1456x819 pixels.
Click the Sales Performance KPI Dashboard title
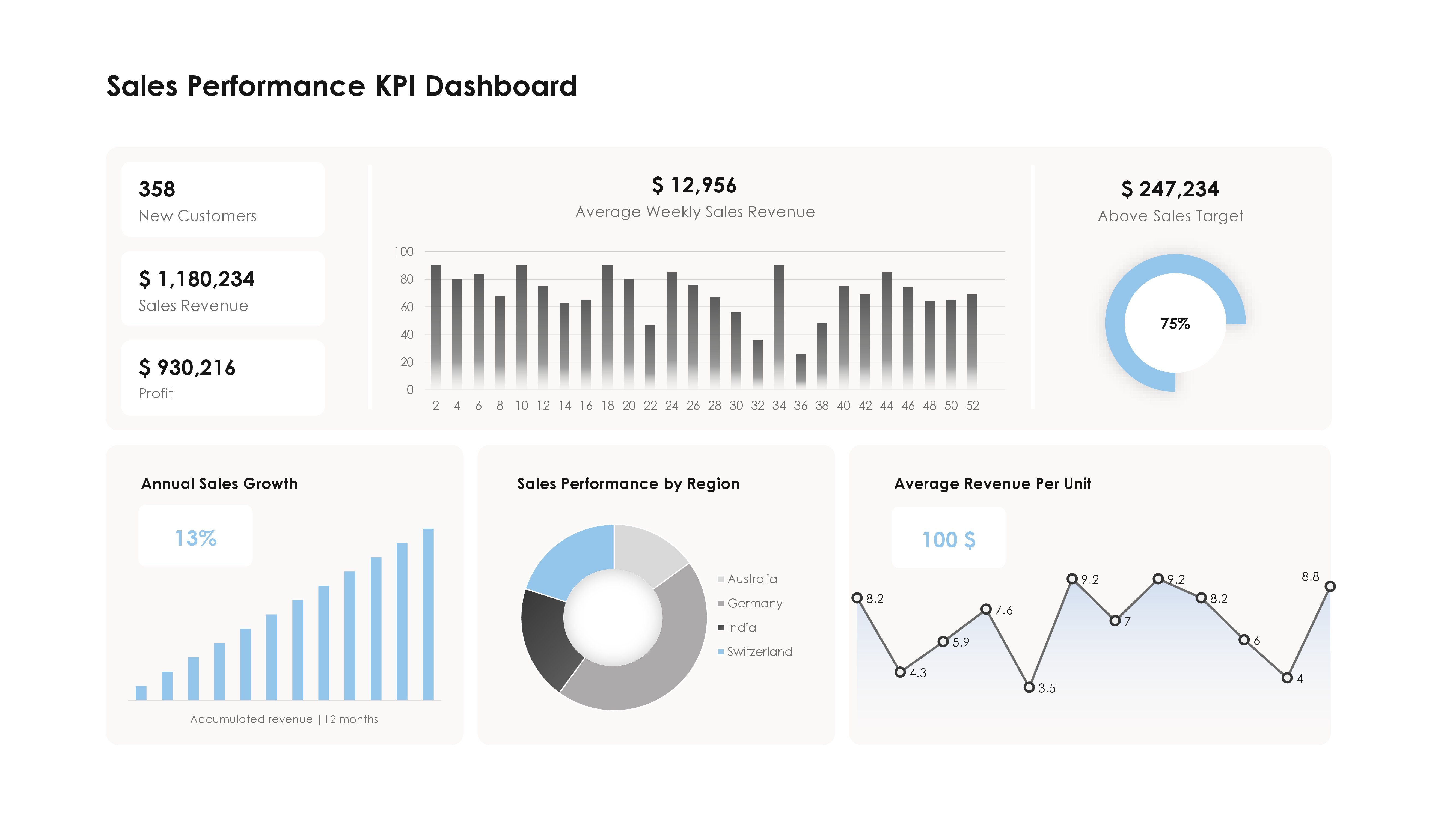coord(341,87)
